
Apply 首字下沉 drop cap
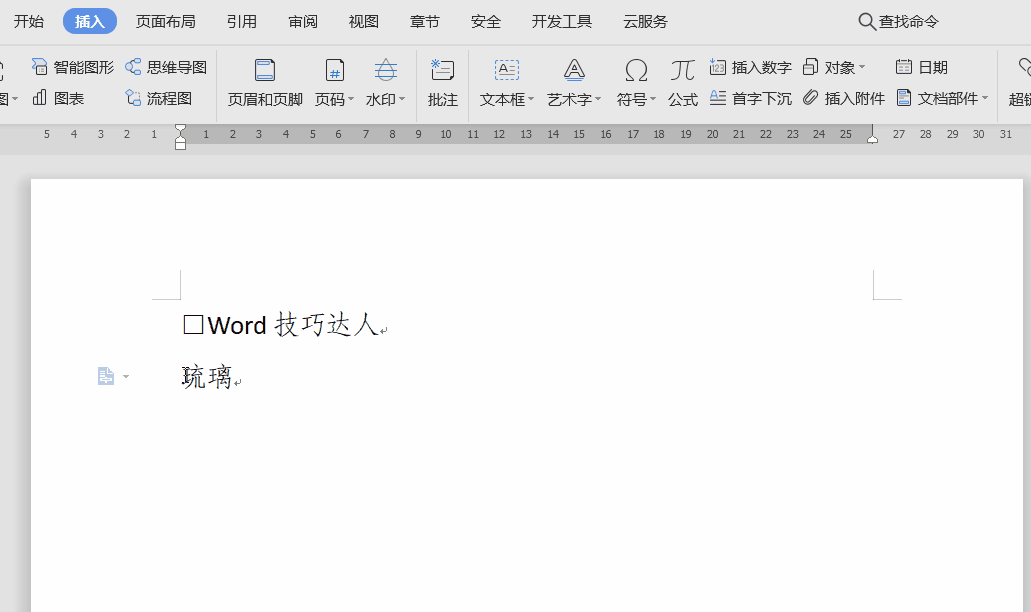(x=750, y=98)
